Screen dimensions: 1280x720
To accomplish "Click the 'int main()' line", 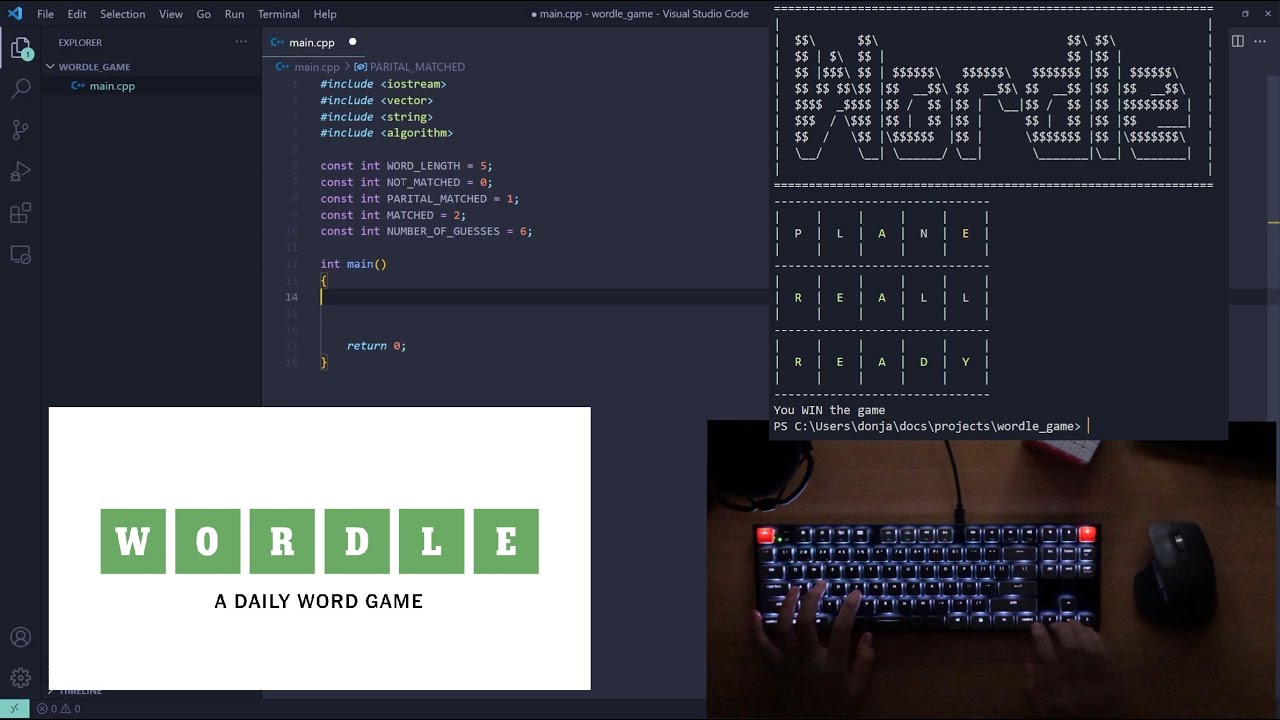I will (353, 264).
